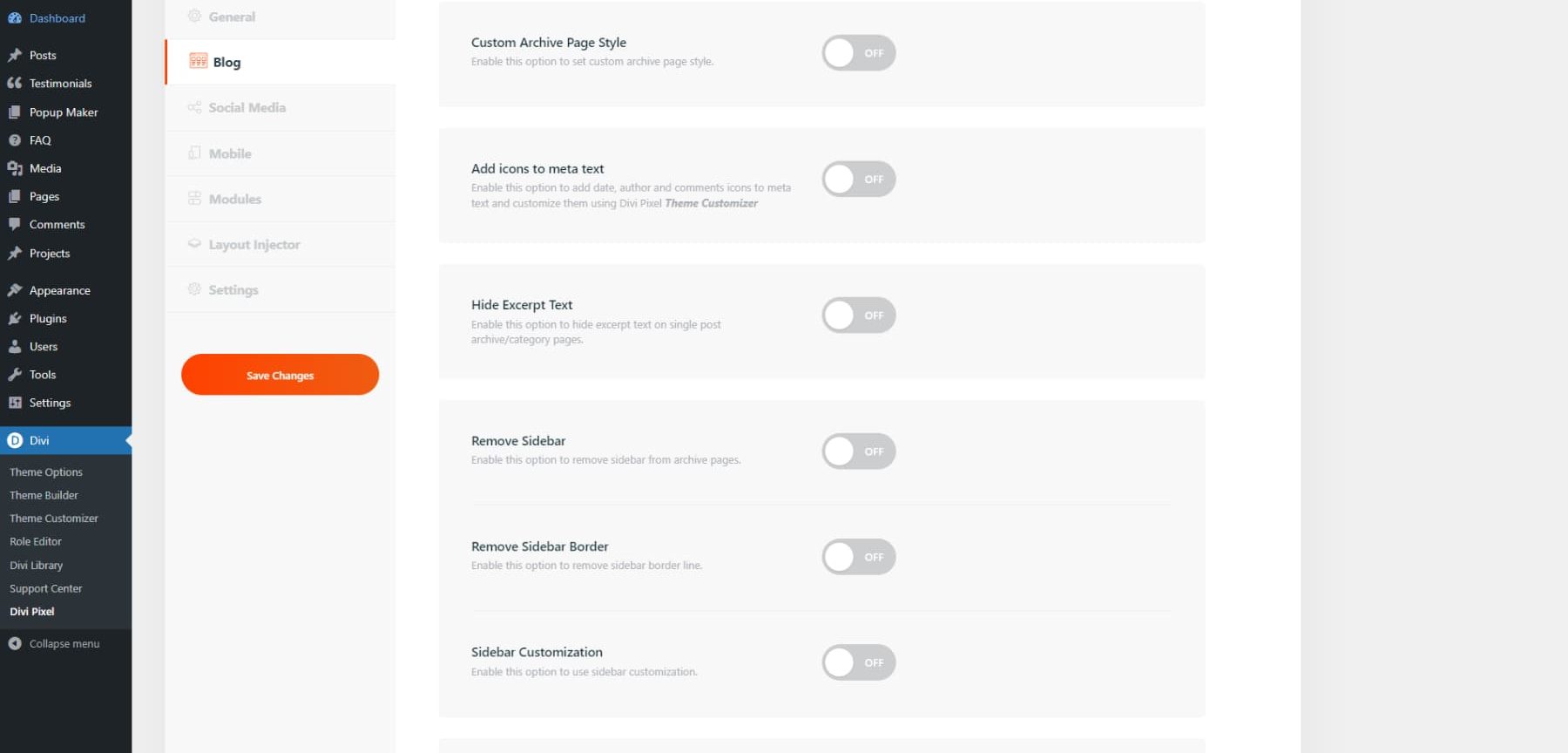Enable Sidebar Customization
1568x753 pixels.
click(x=858, y=662)
